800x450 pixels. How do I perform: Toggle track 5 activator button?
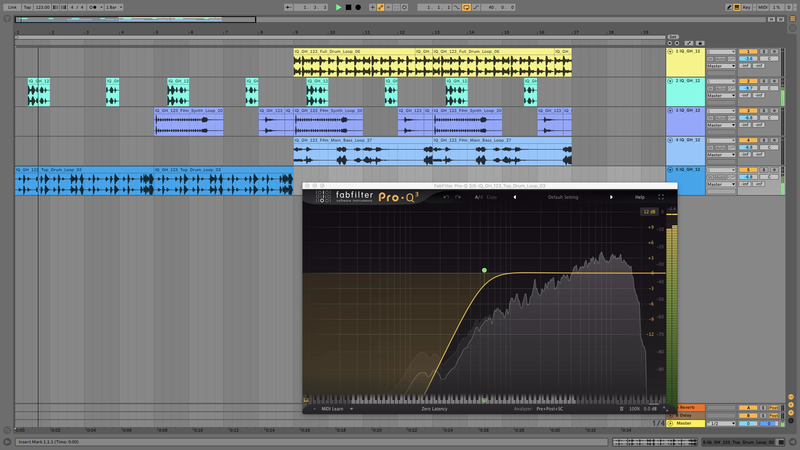click(x=748, y=170)
